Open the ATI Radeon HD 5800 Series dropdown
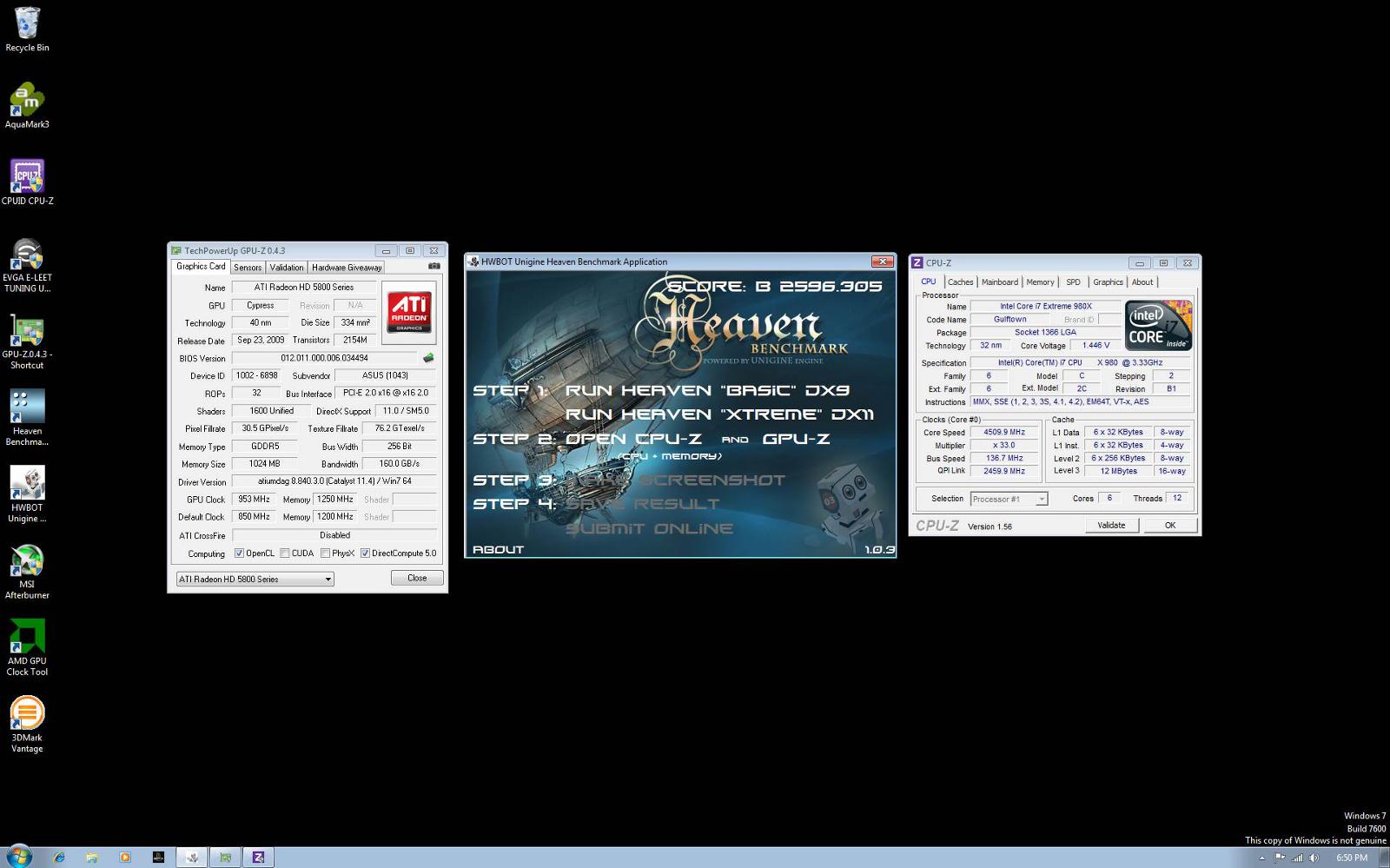Viewport: 1390px width, 868px height. (255, 579)
